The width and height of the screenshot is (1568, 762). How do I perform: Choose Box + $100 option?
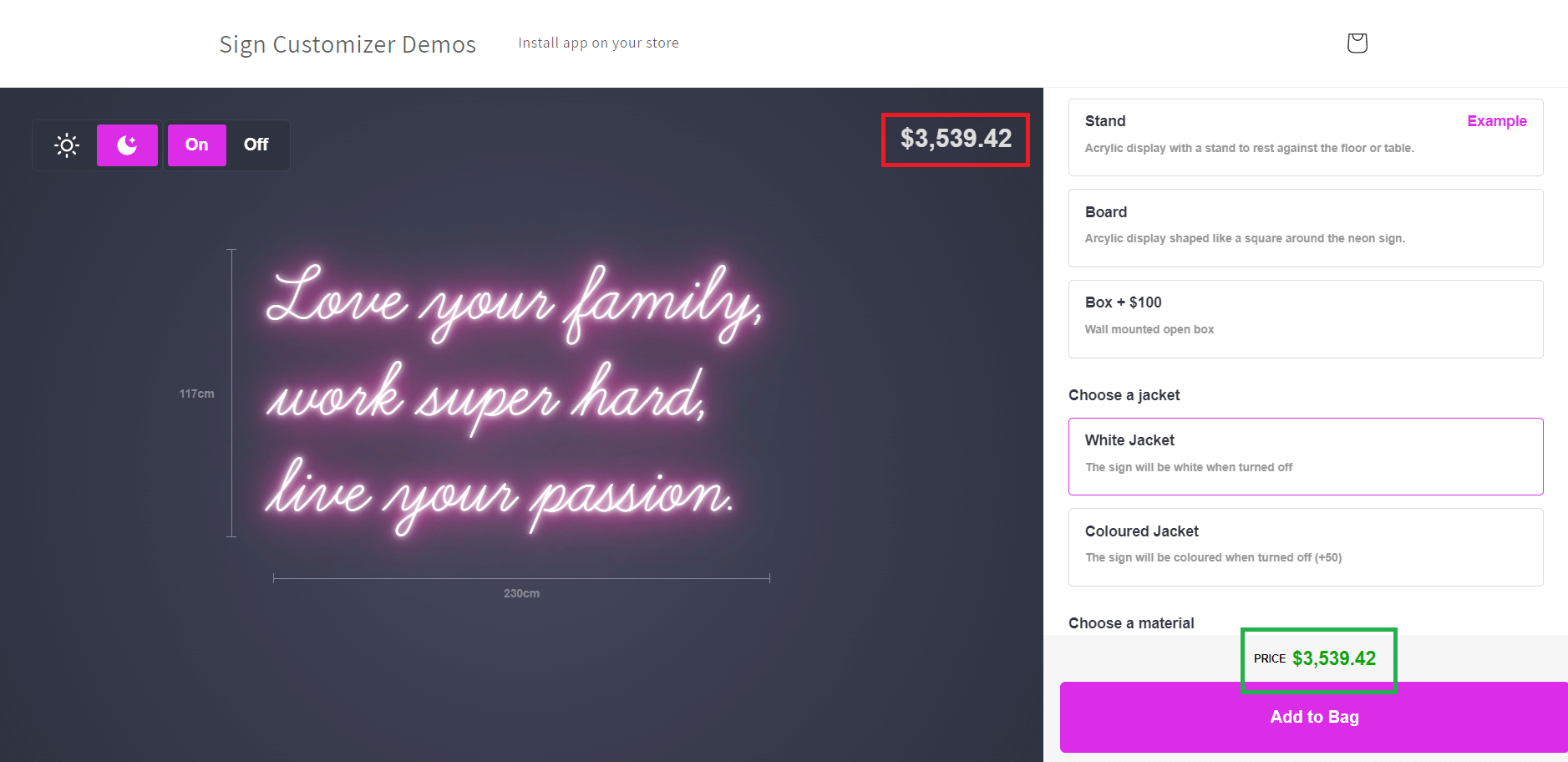pos(1305,318)
